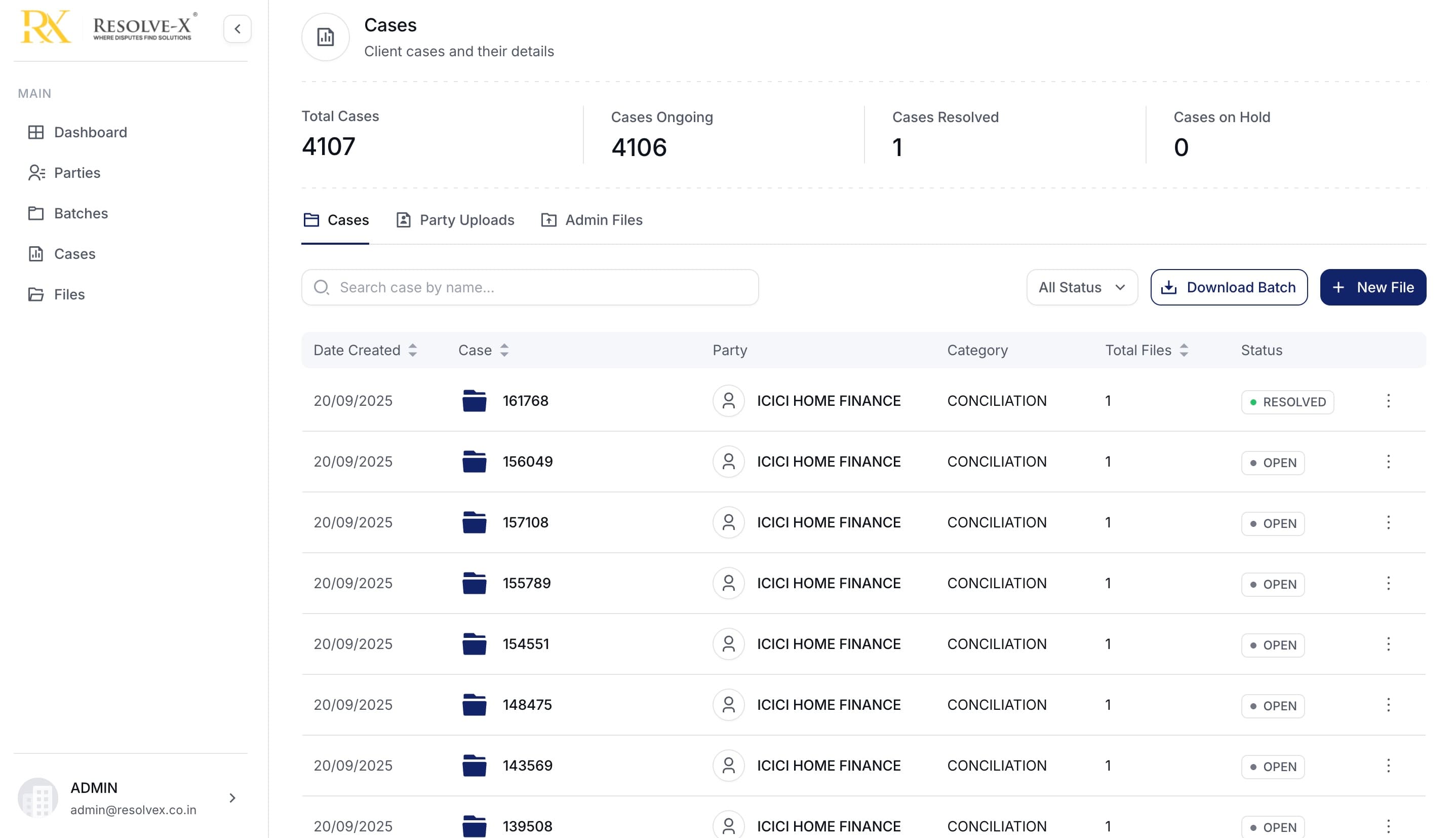Select case number 156049
Image resolution: width=1456 pixels, height=838 pixels.
528,462
